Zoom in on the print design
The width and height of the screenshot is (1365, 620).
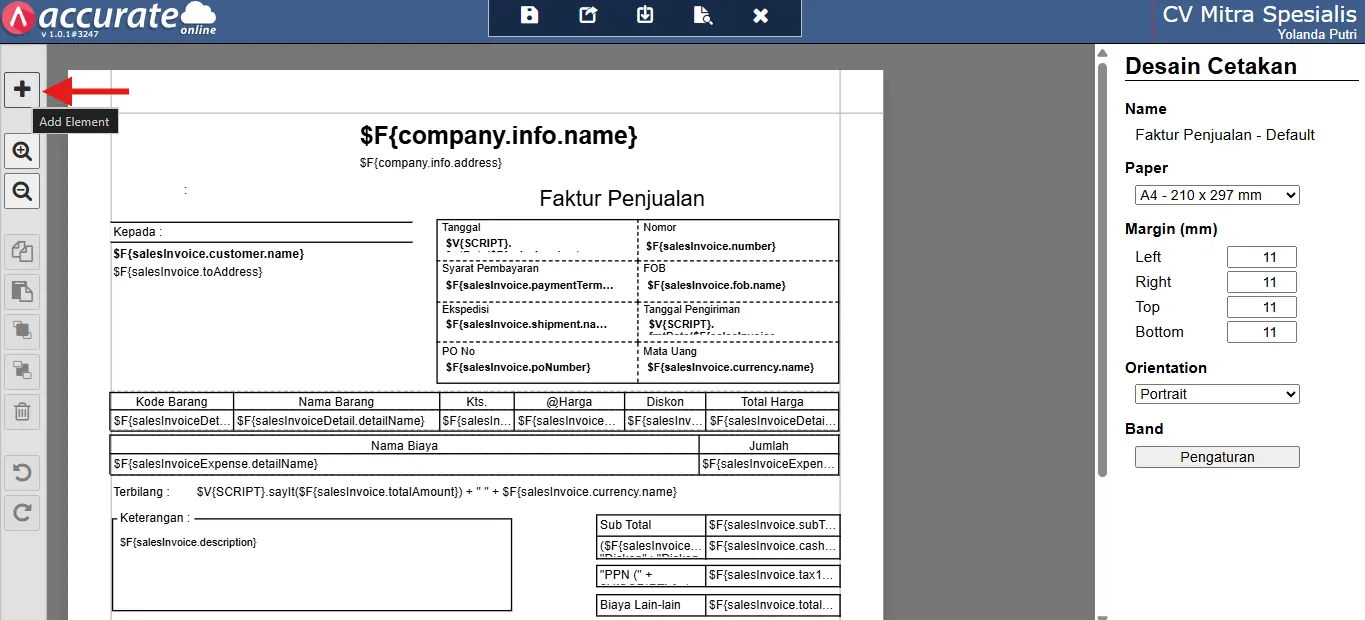(22, 152)
